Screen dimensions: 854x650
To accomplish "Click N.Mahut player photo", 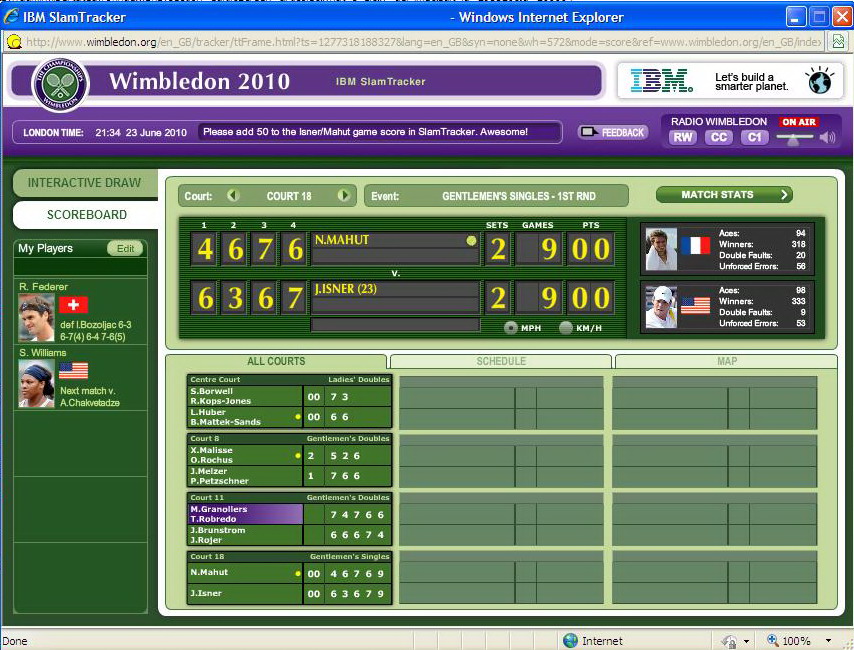I will click(661, 249).
